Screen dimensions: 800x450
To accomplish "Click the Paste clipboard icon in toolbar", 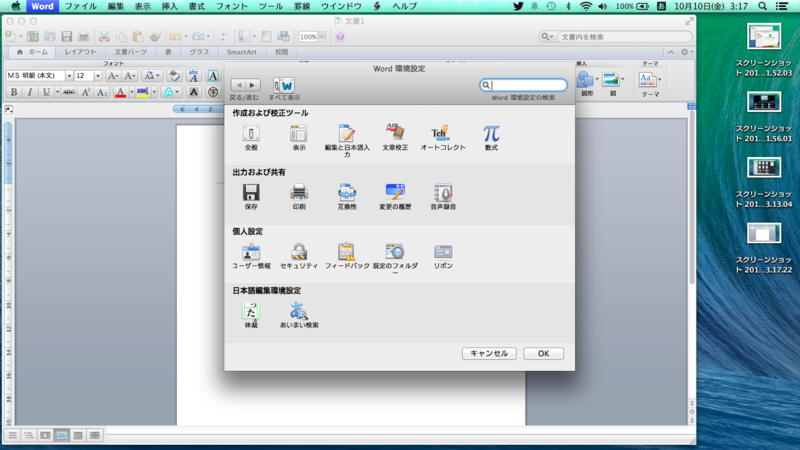I will click(x=138, y=36).
